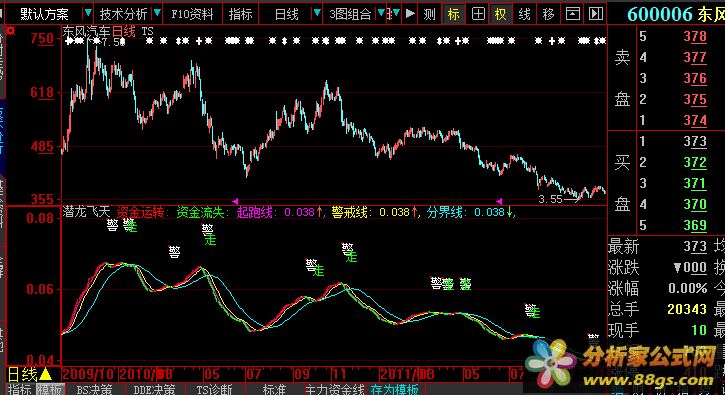The height and width of the screenshot is (395, 725).
Task: Toggle the 日线 yellow triangle at chart bottom
Action: pyautogui.click(x=46, y=374)
